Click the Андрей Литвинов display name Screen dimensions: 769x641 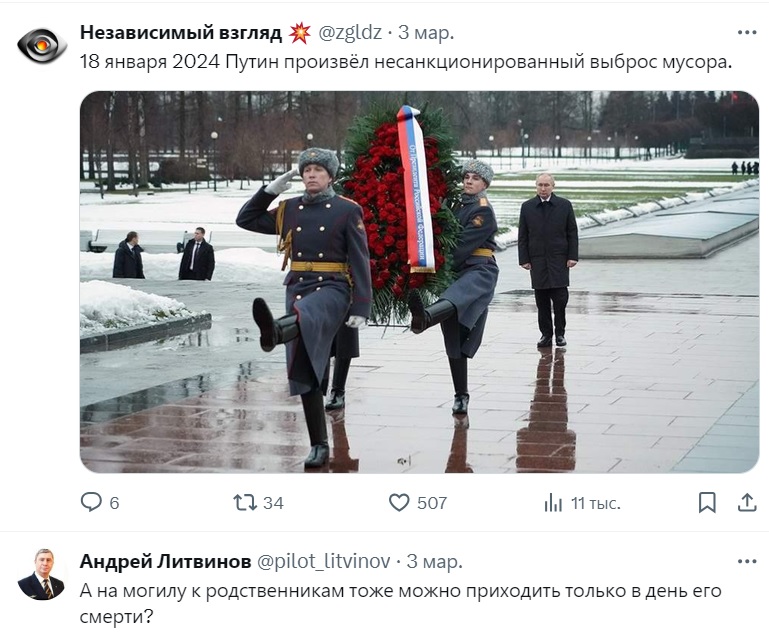(x=165, y=561)
